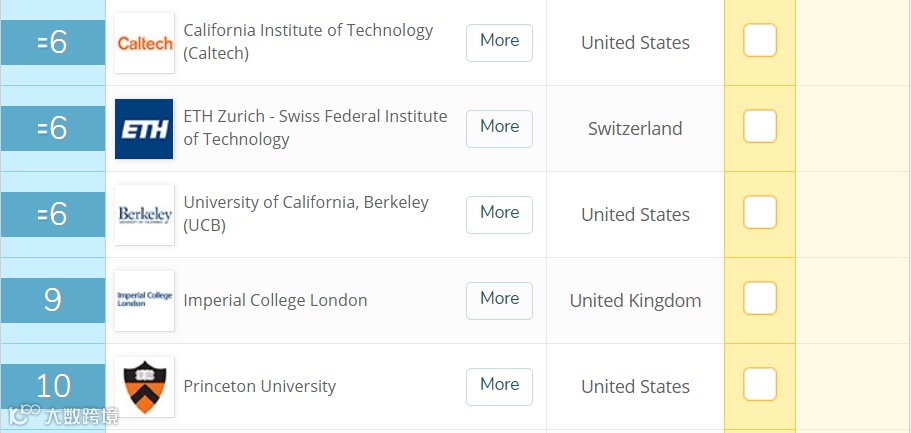Click the Imperial College London name
Image resolution: width=911 pixels, height=433 pixels.
(275, 300)
